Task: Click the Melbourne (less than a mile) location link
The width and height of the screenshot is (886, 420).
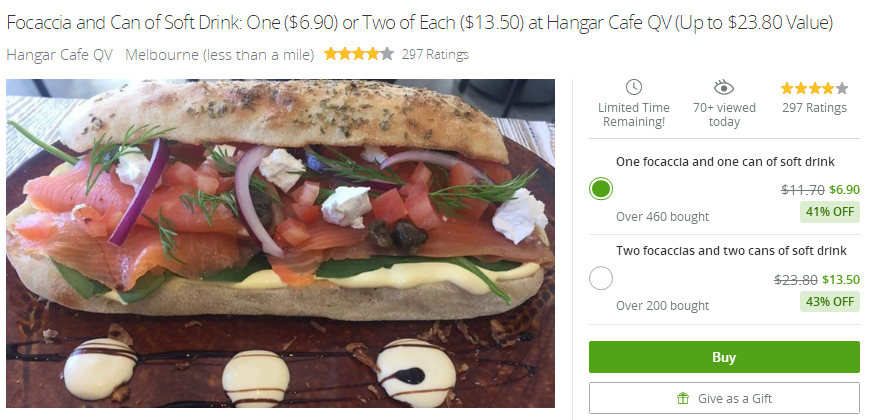Action: point(219,54)
